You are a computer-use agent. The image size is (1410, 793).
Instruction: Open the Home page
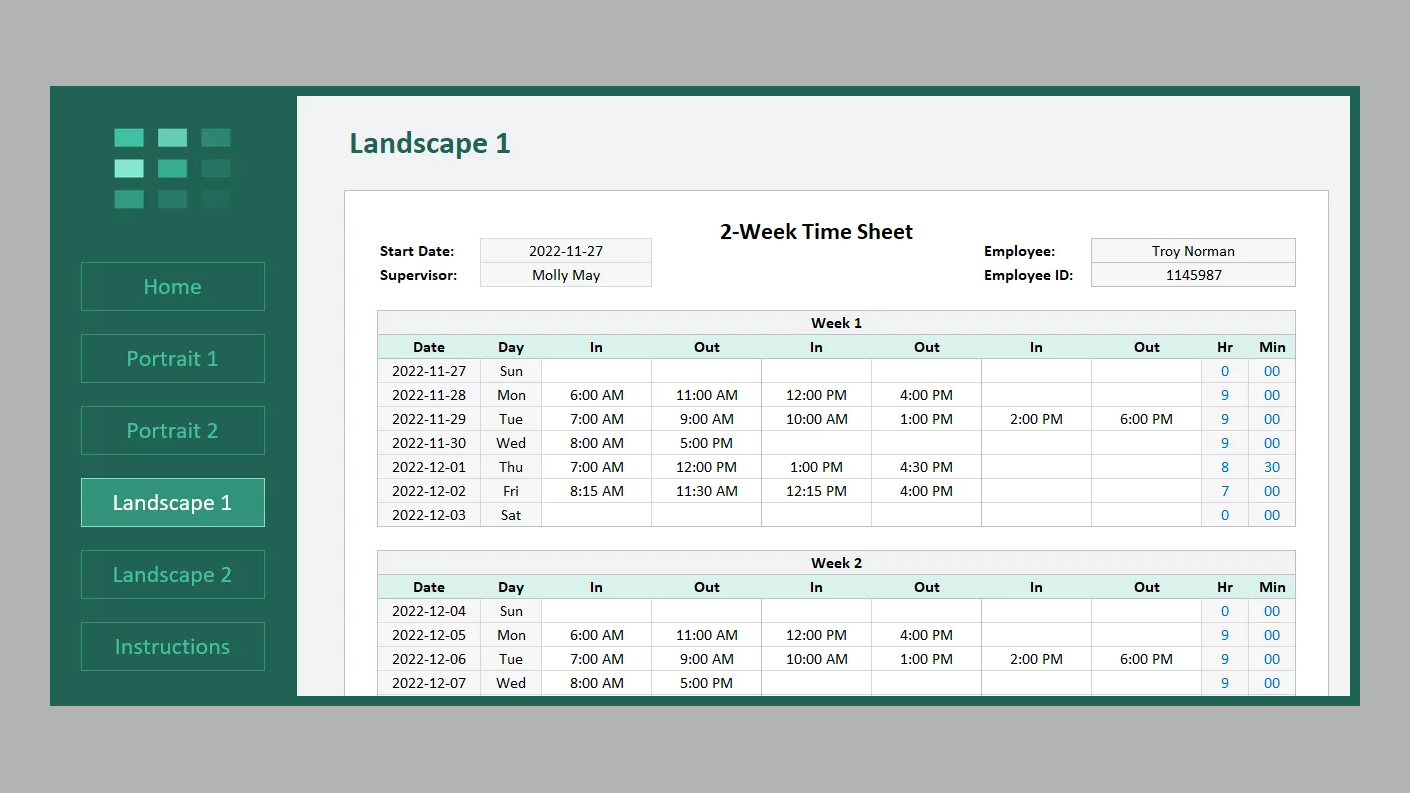coord(172,287)
